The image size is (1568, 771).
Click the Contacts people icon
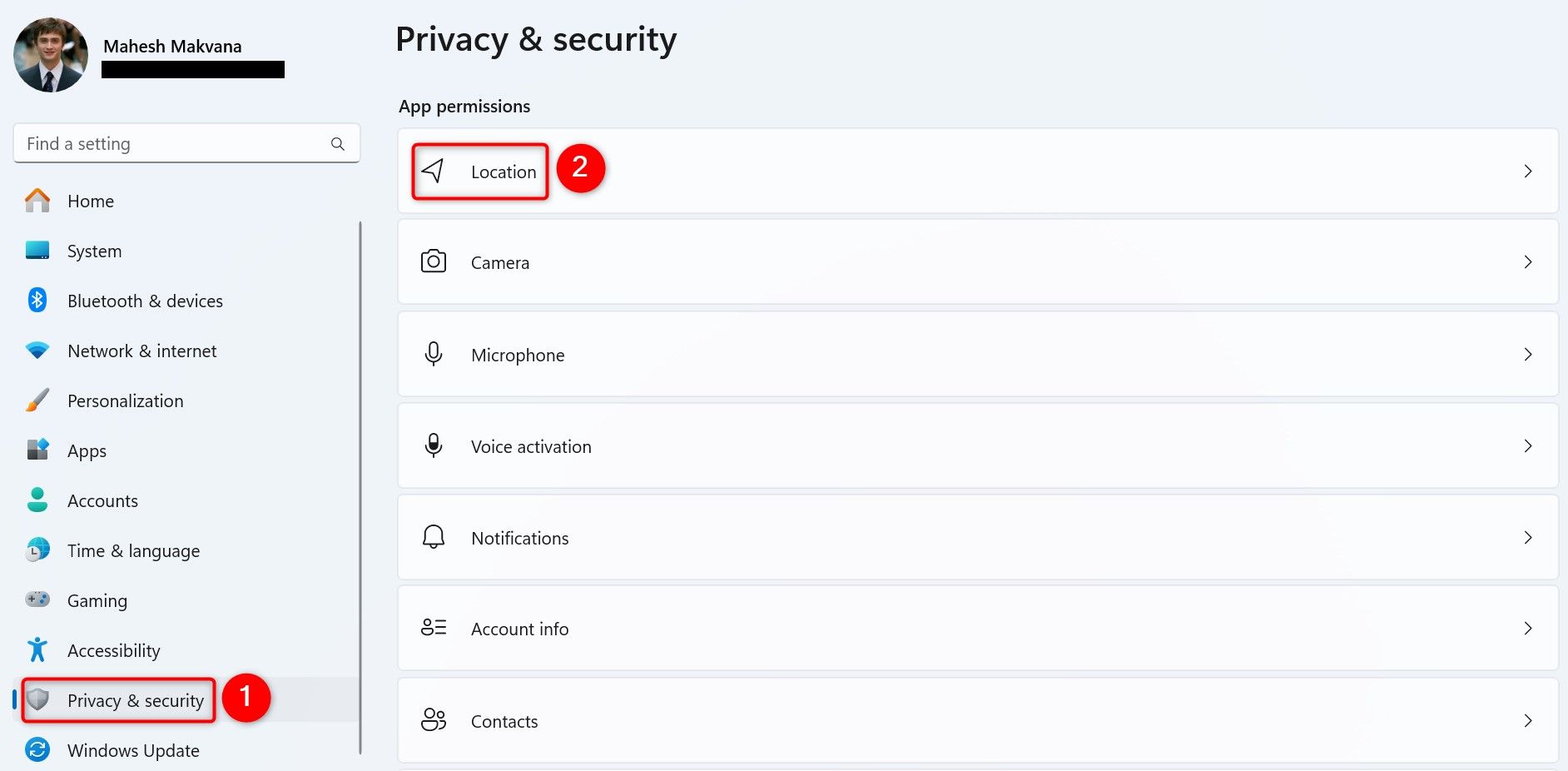[433, 720]
